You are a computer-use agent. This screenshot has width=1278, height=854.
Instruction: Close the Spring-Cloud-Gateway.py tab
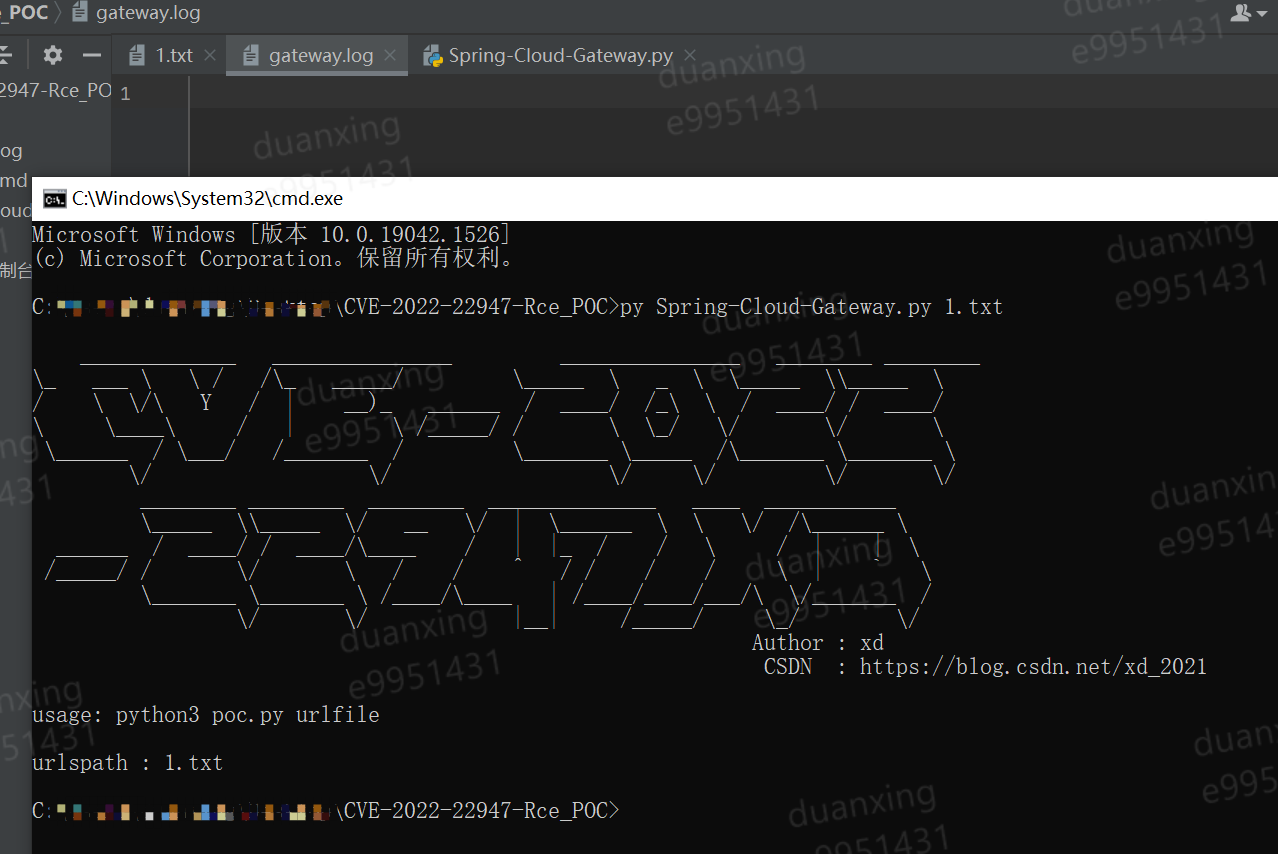pos(689,55)
